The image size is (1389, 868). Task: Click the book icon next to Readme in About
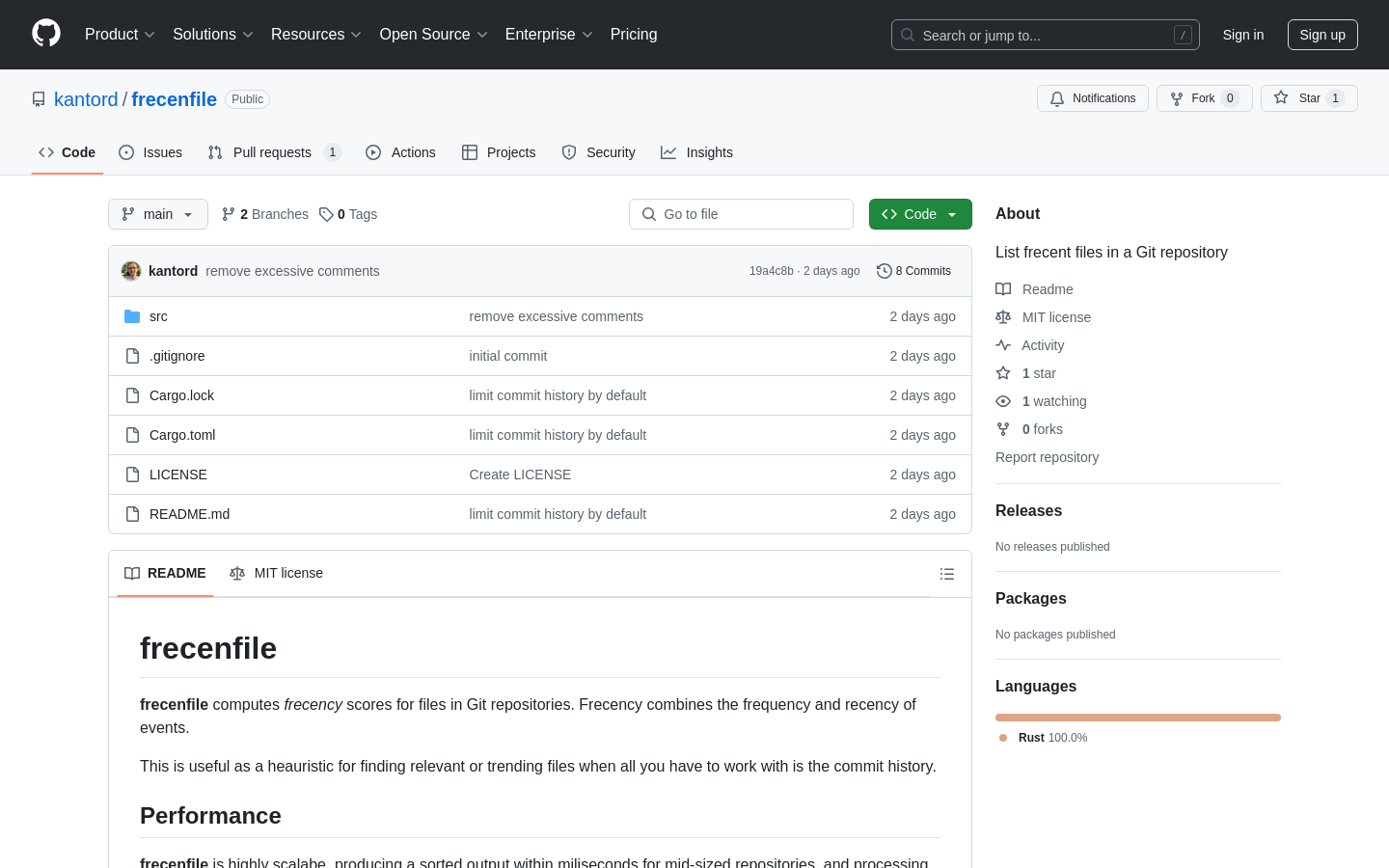pyautogui.click(x=1003, y=289)
